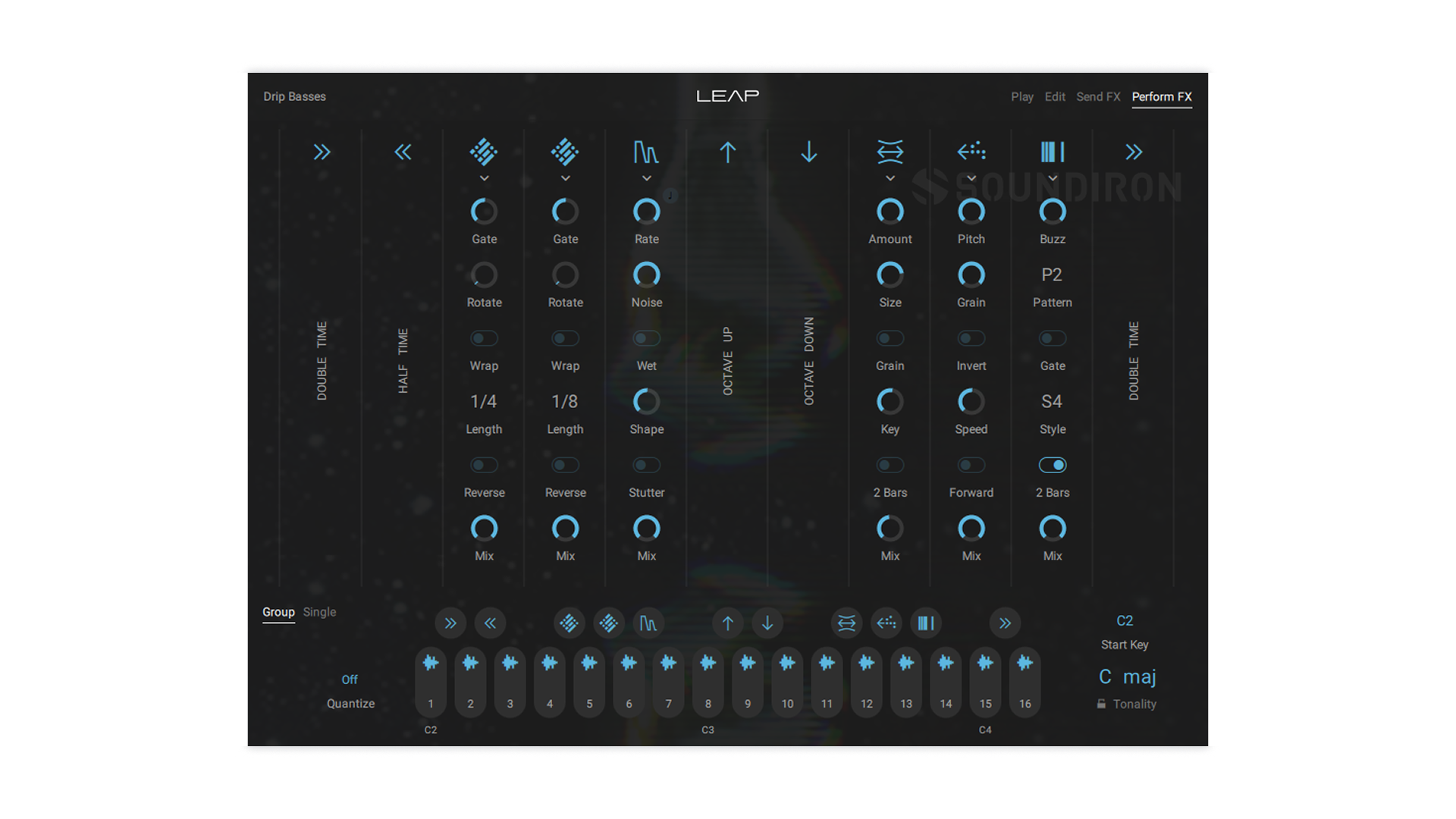Viewport: 1456px width, 819px height.
Task: Trigger the double time button above key pad 15
Action: pos(1006,623)
